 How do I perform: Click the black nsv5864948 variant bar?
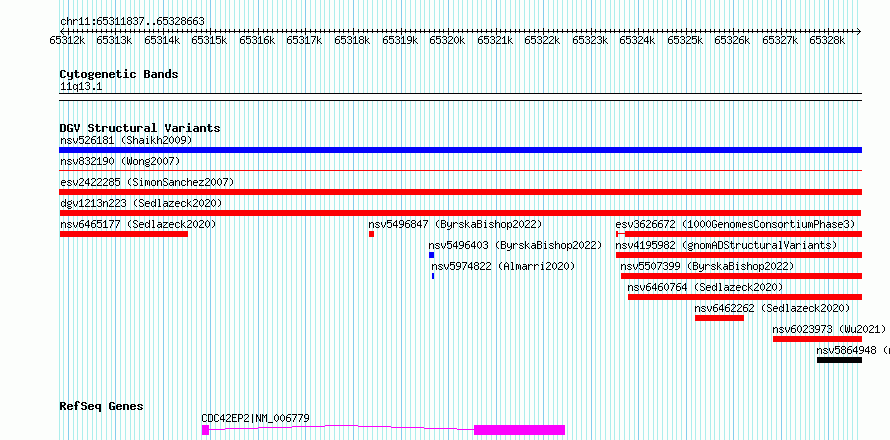(x=839, y=360)
